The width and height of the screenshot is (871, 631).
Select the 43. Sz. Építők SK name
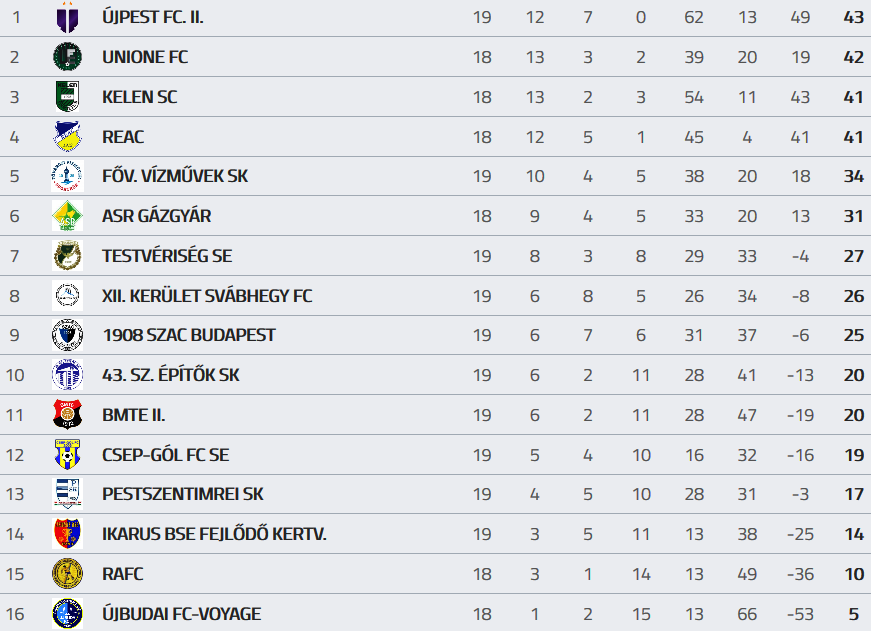click(x=171, y=375)
